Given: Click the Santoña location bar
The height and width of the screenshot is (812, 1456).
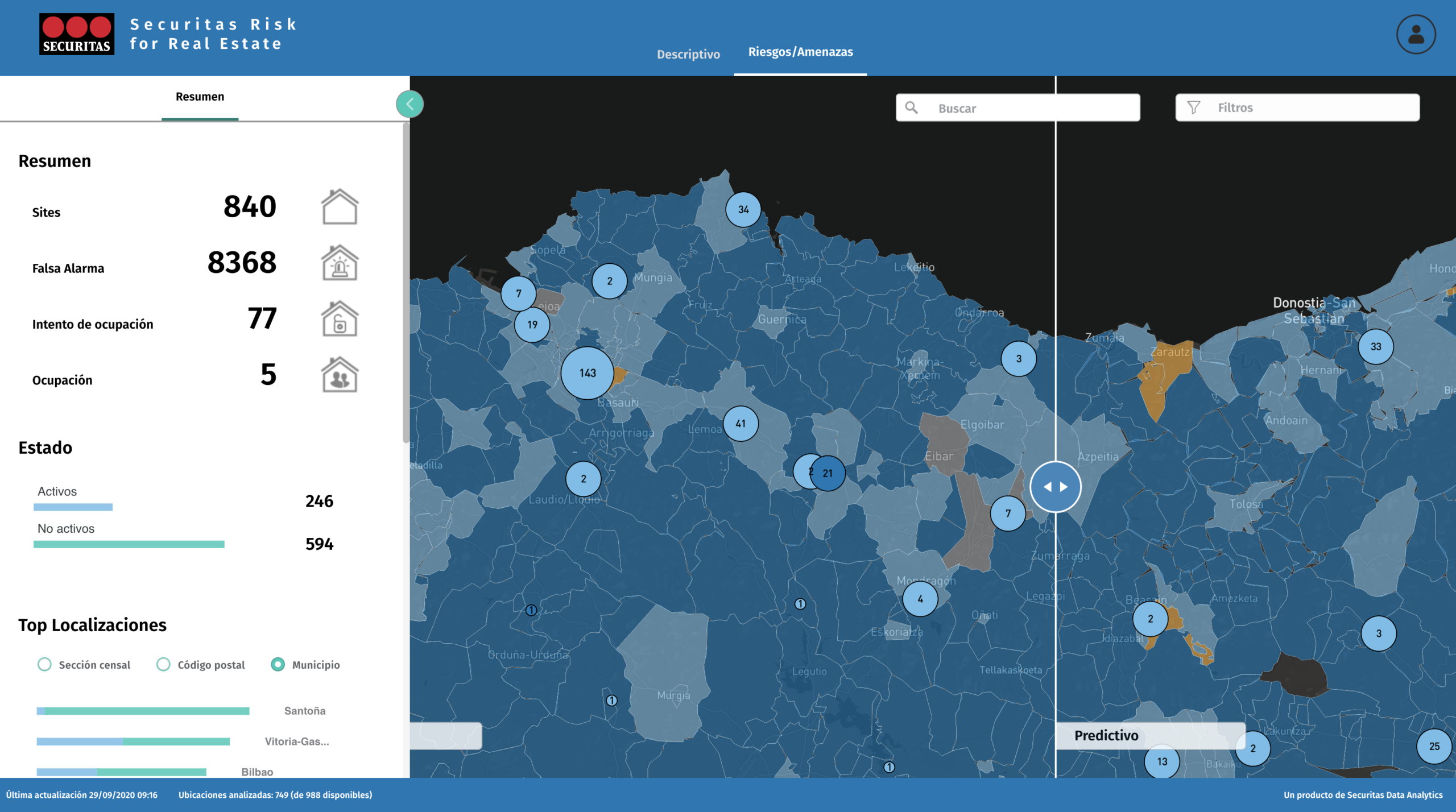Looking at the screenshot, I should 143,711.
